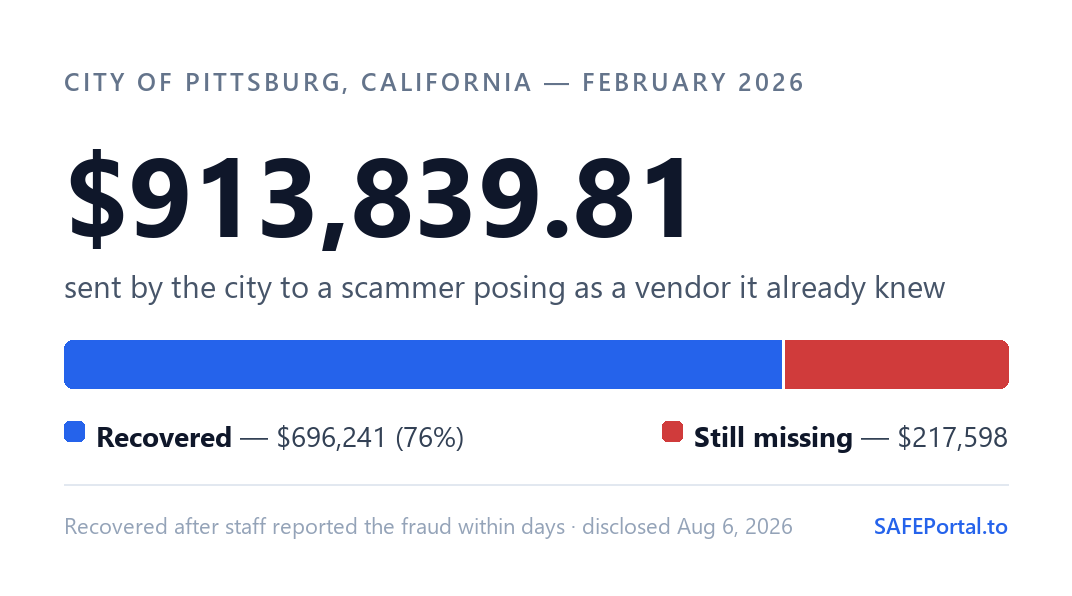Click the FEBRUARY 2026 date in header
The width and height of the screenshot is (1072, 596).
coord(693,83)
